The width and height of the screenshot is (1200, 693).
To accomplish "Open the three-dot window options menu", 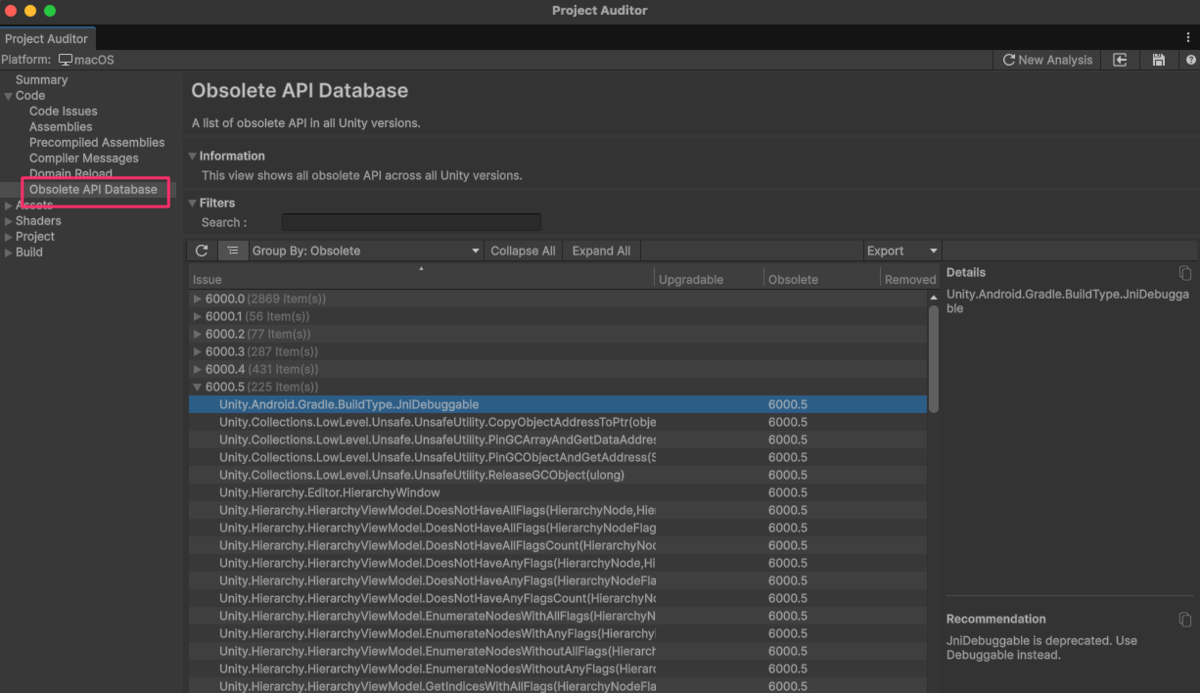I will pyautogui.click(x=1186, y=38).
